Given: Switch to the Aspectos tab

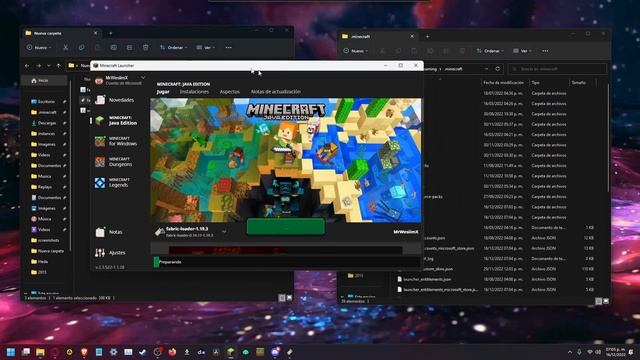Looking at the screenshot, I should tap(229, 92).
